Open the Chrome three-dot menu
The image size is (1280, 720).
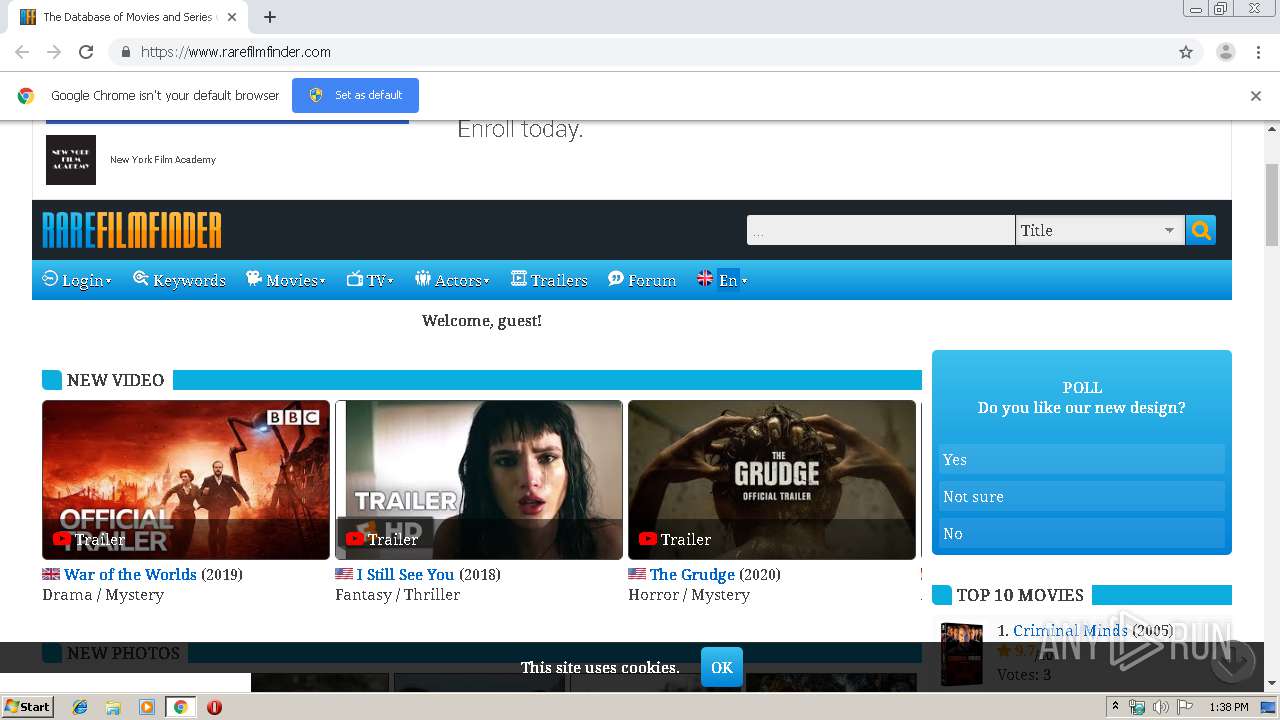1259,52
